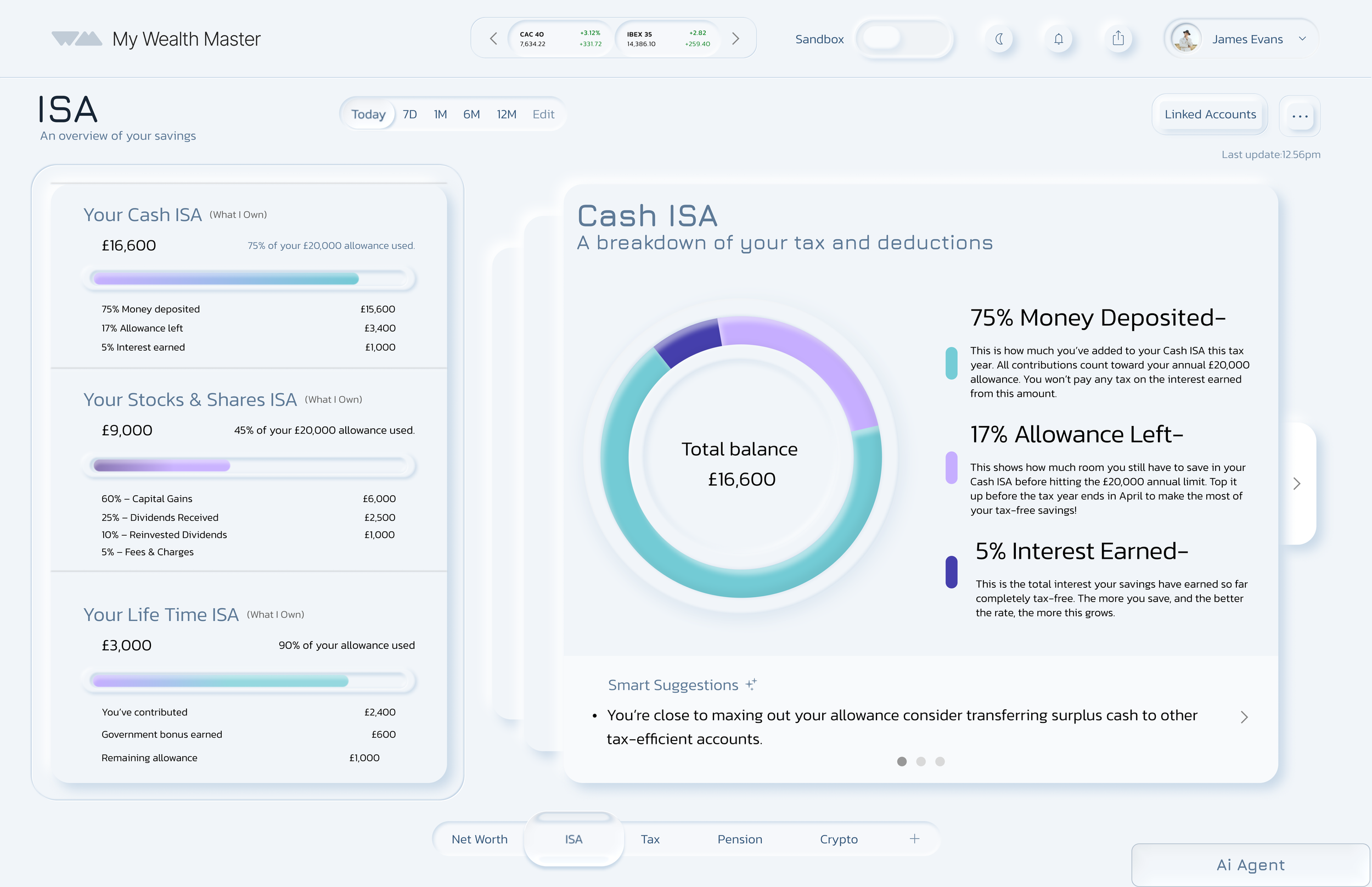Toggle dark mode moon icon
Screen dimensions: 1372x887
coord(999,38)
